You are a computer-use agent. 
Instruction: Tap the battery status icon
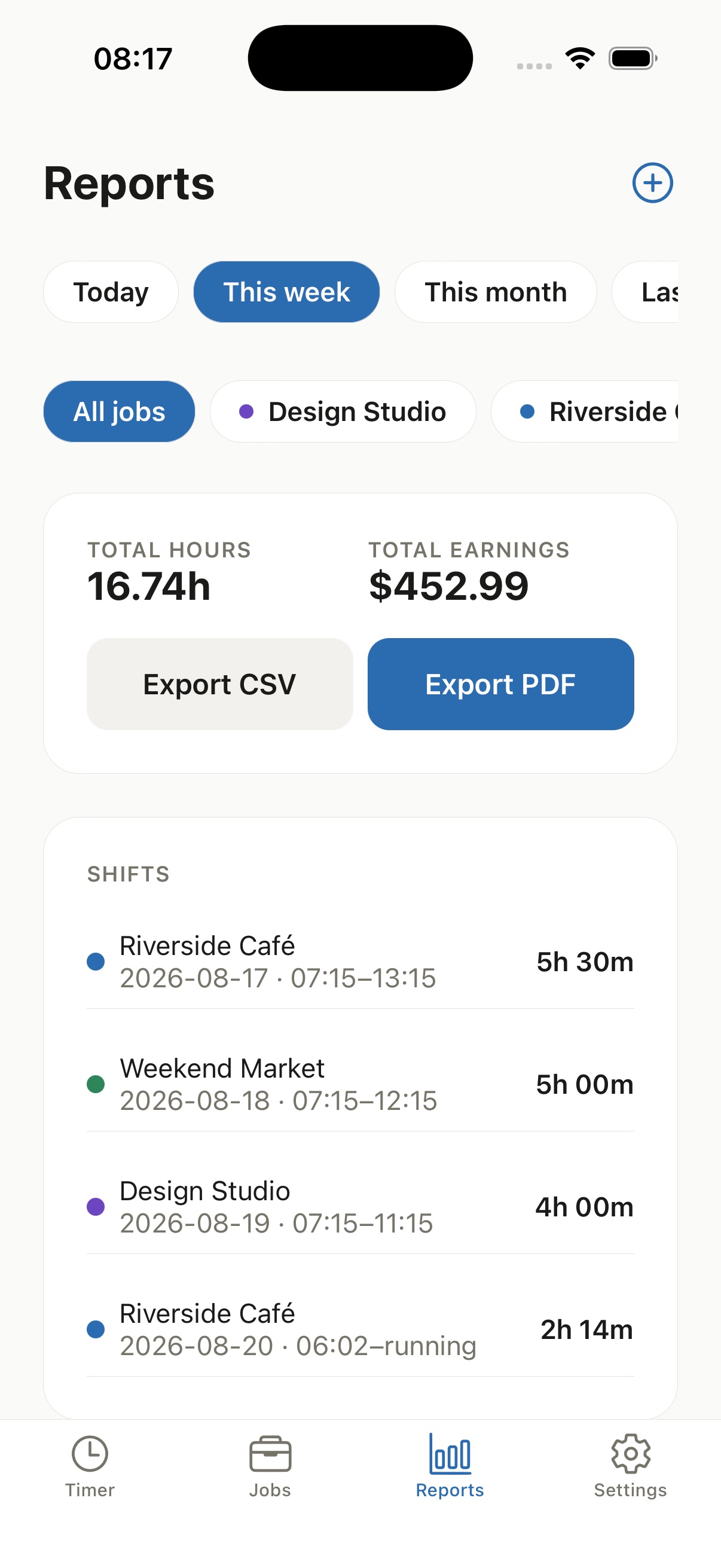pos(633,59)
